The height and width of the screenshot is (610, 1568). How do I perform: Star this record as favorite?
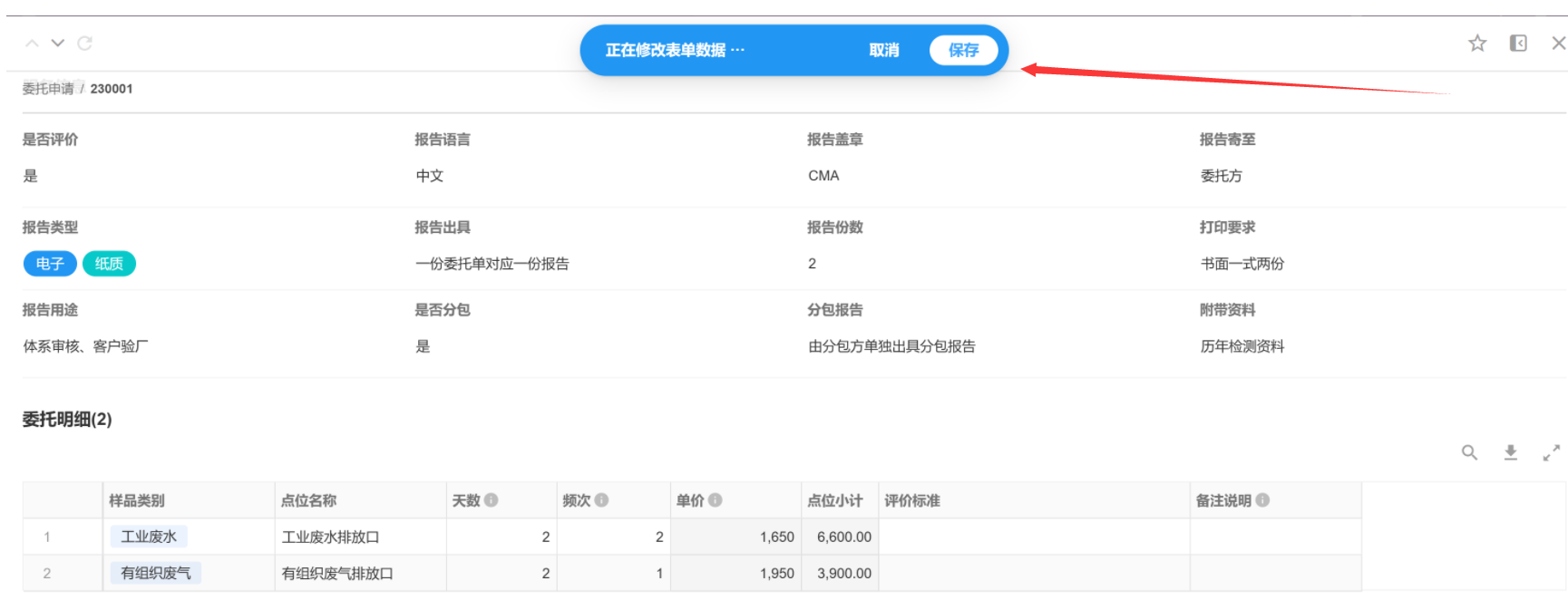click(1477, 44)
